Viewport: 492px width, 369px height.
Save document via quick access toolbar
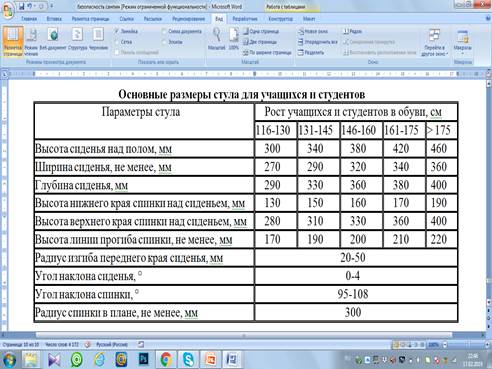(21, 6)
